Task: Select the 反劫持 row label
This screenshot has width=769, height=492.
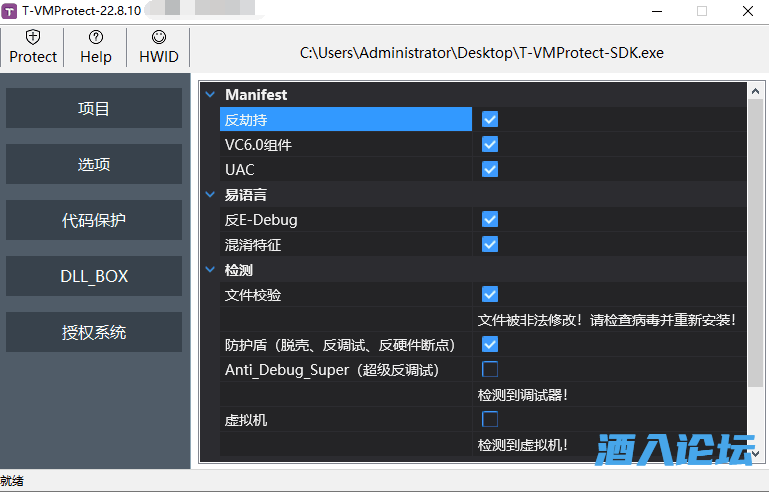Action: pos(346,119)
